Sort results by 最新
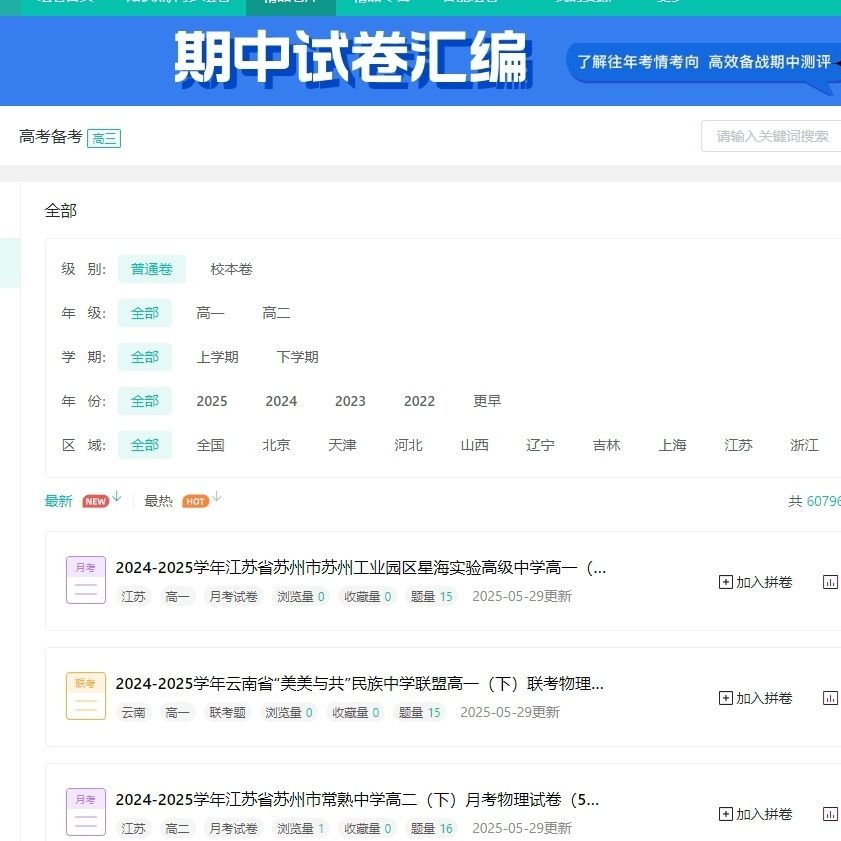Screen dimensions: 841x841 (58, 501)
